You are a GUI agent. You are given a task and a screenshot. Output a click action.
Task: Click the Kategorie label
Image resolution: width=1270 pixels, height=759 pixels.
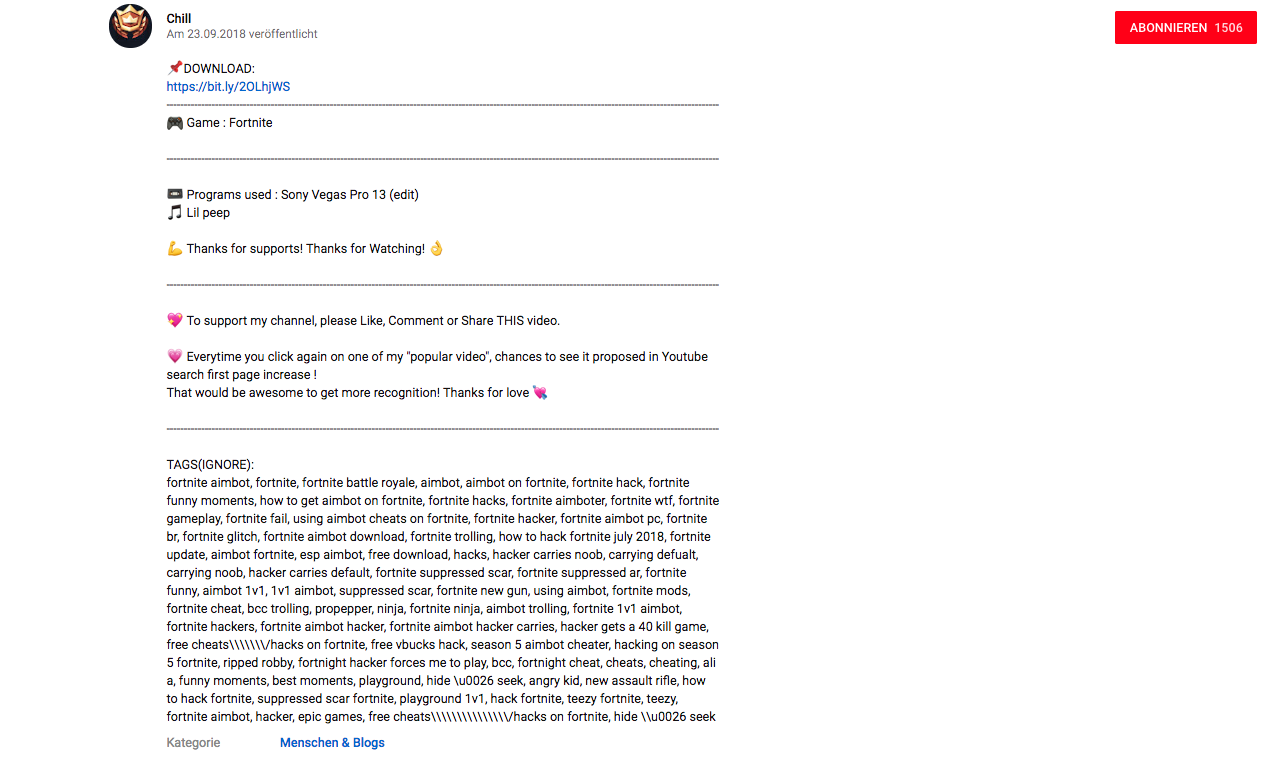point(194,743)
